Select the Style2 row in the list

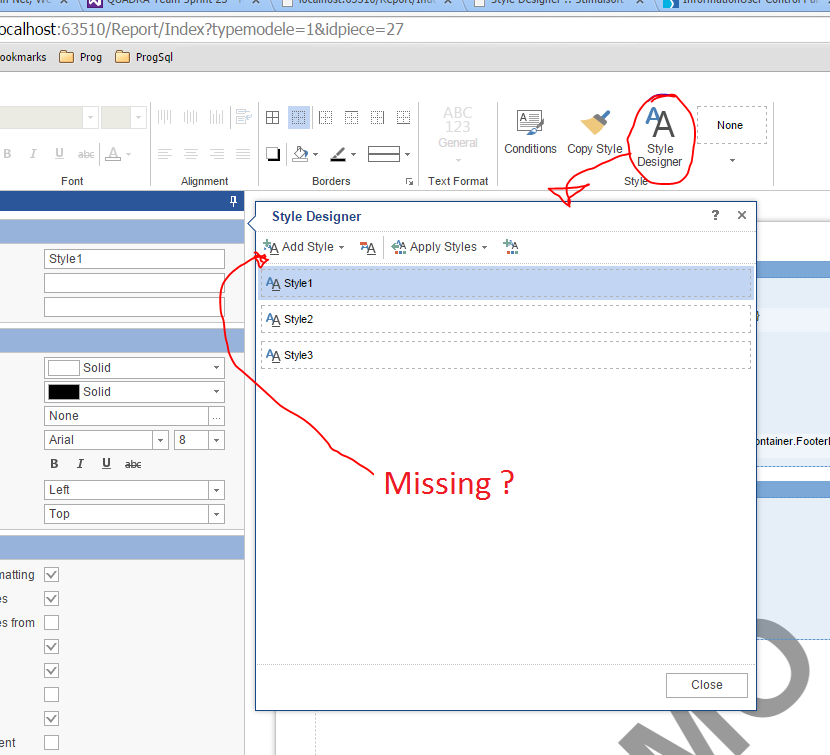(506, 319)
